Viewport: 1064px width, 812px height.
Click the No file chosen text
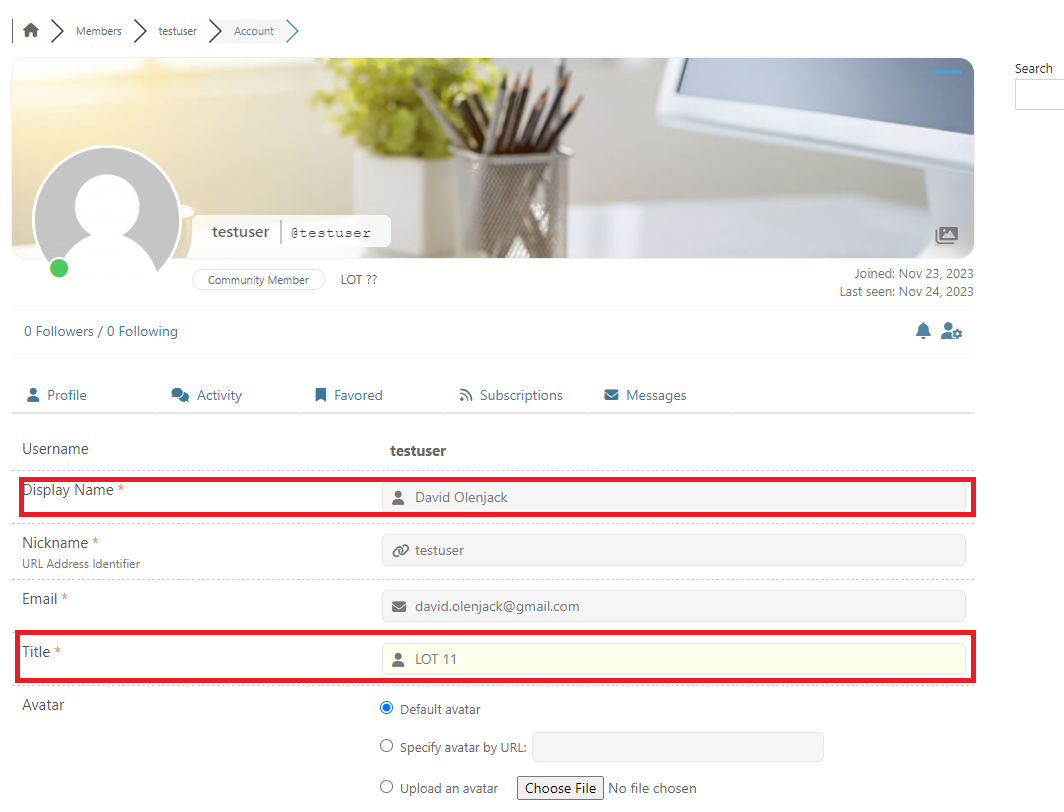(x=652, y=788)
